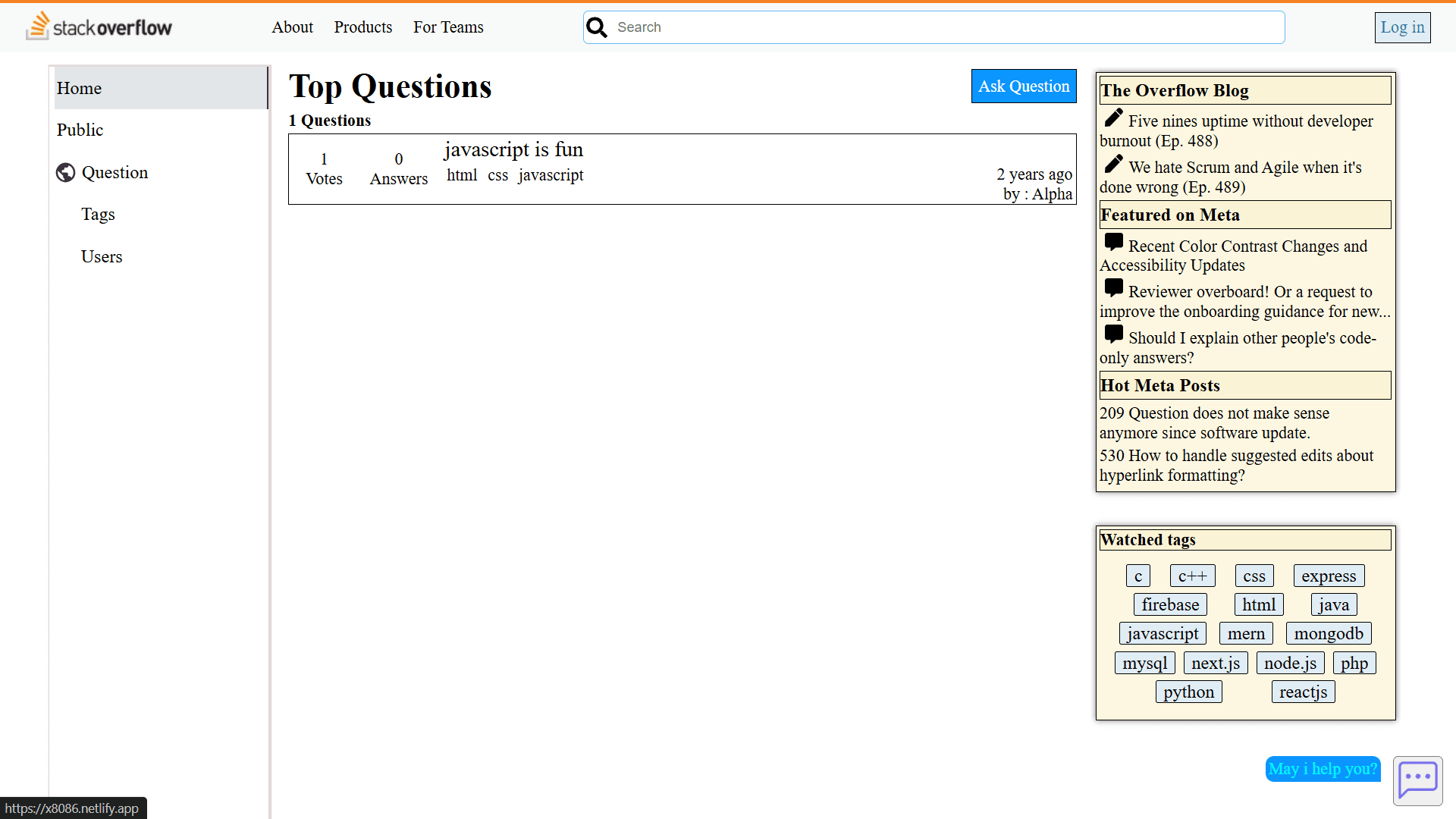Click the Log in button
This screenshot has height=819, width=1456.
(1401, 27)
